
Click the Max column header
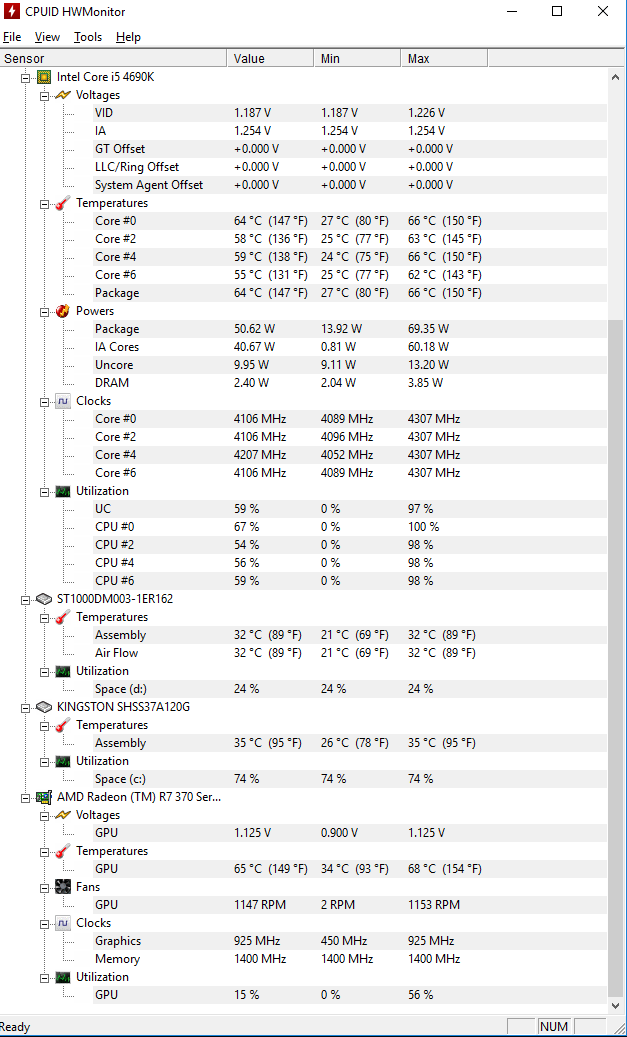click(444, 58)
